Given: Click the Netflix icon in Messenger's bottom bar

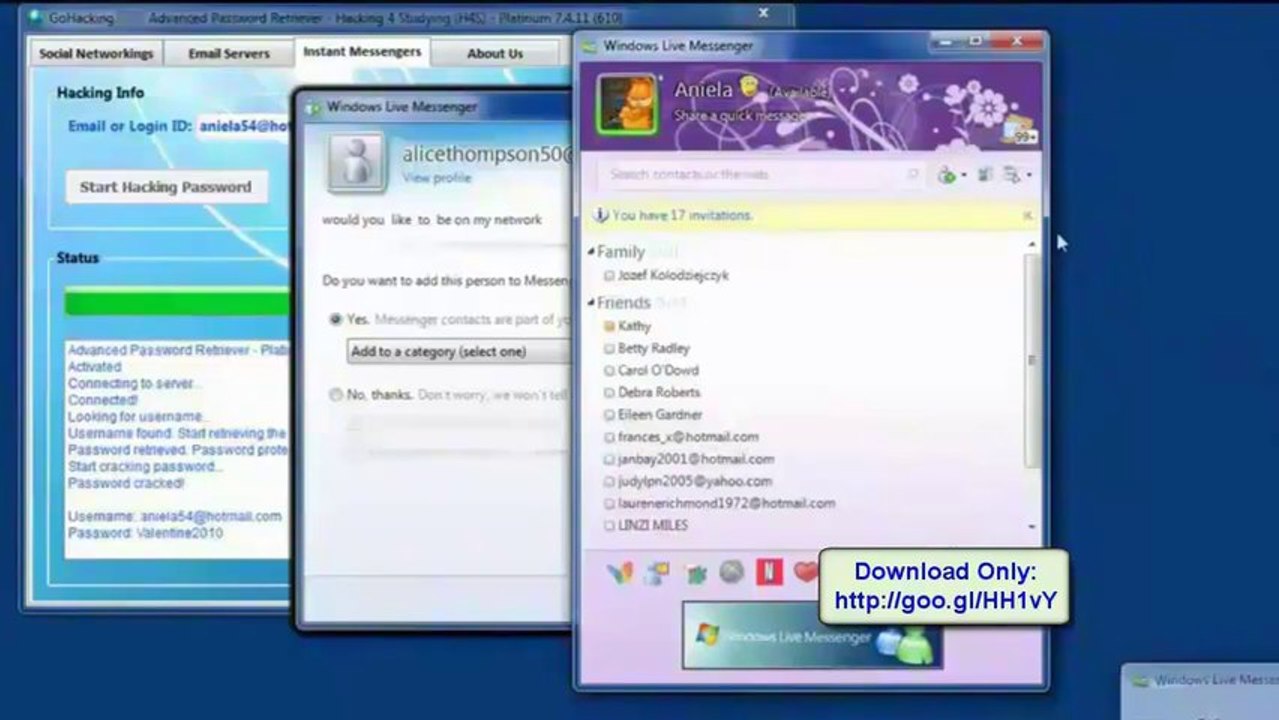Looking at the screenshot, I should point(769,573).
